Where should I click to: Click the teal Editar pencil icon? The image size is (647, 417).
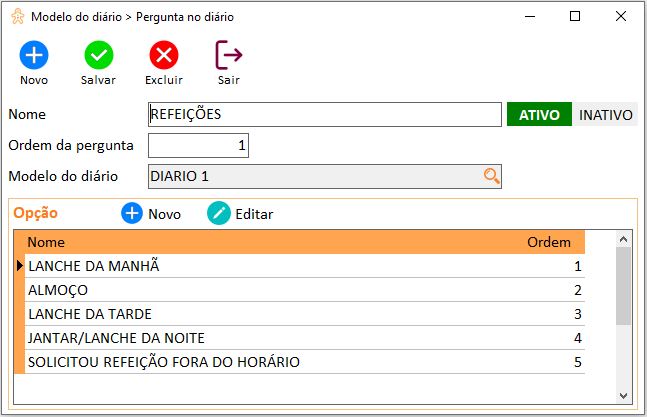[x=219, y=213]
